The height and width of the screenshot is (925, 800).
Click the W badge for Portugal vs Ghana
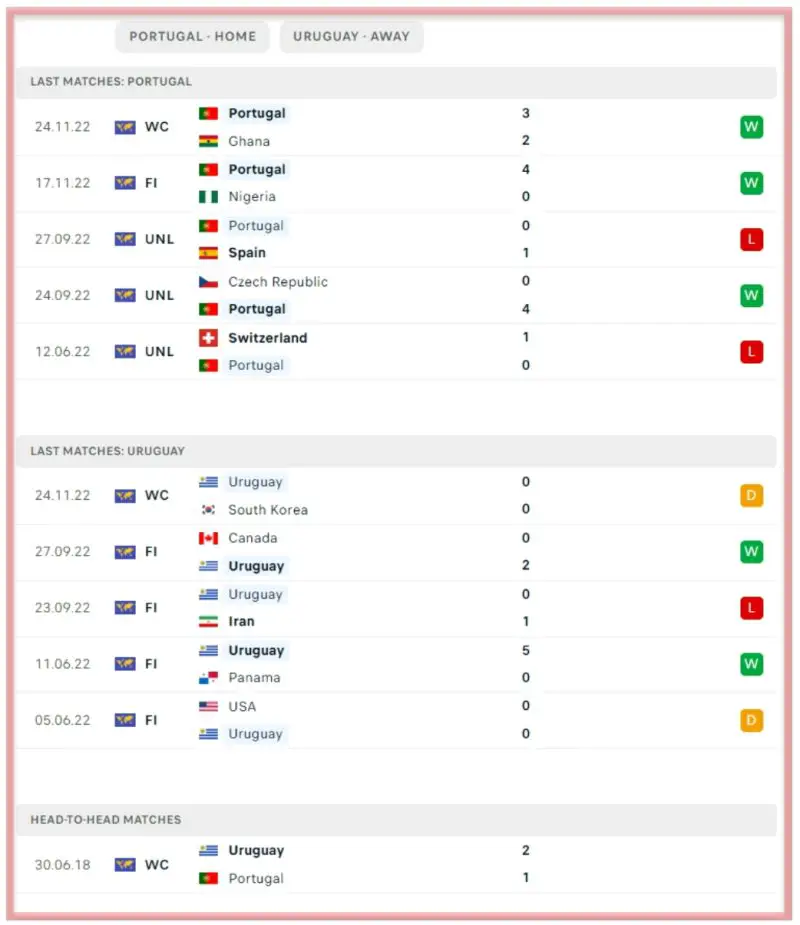click(x=751, y=127)
